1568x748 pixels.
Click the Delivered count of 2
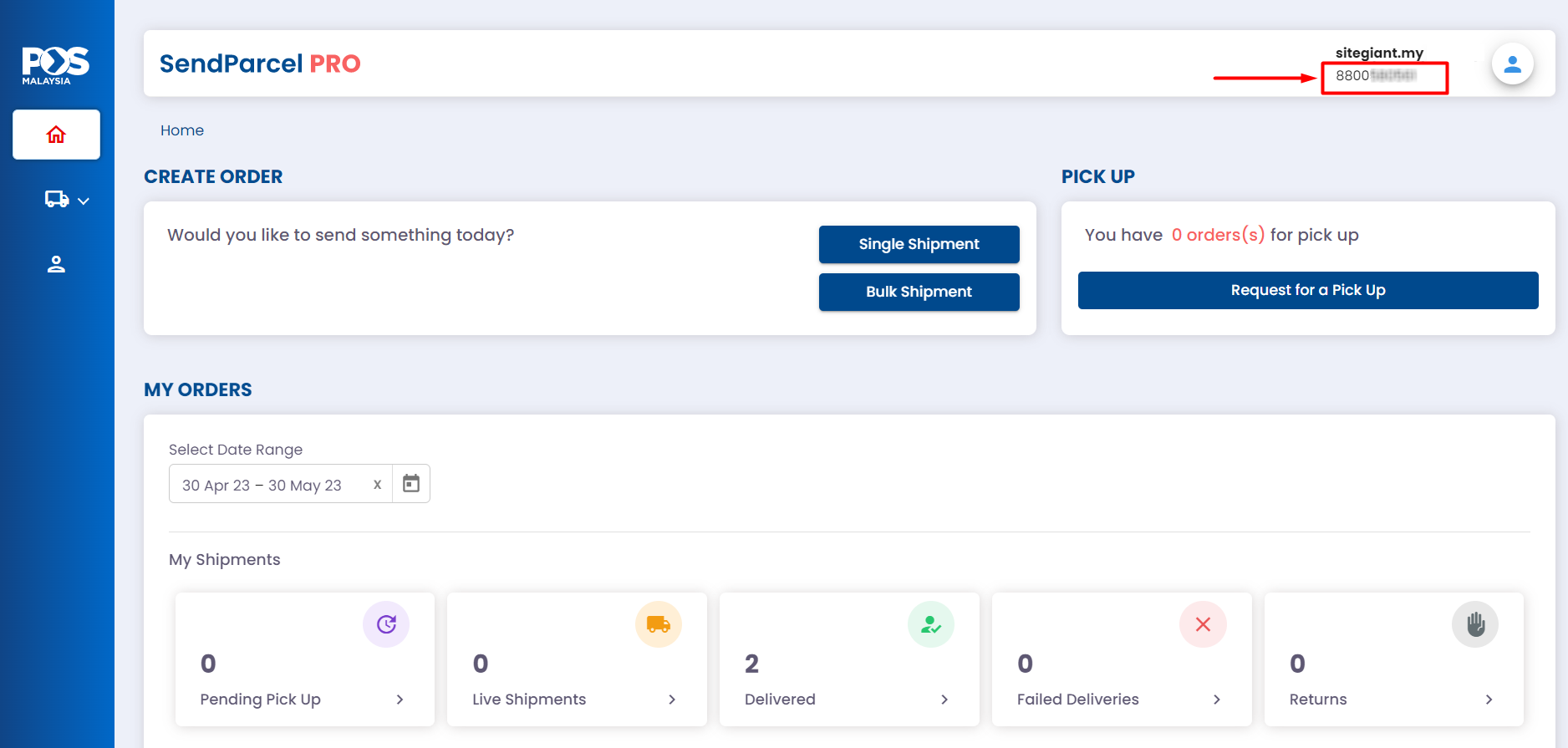click(752, 664)
